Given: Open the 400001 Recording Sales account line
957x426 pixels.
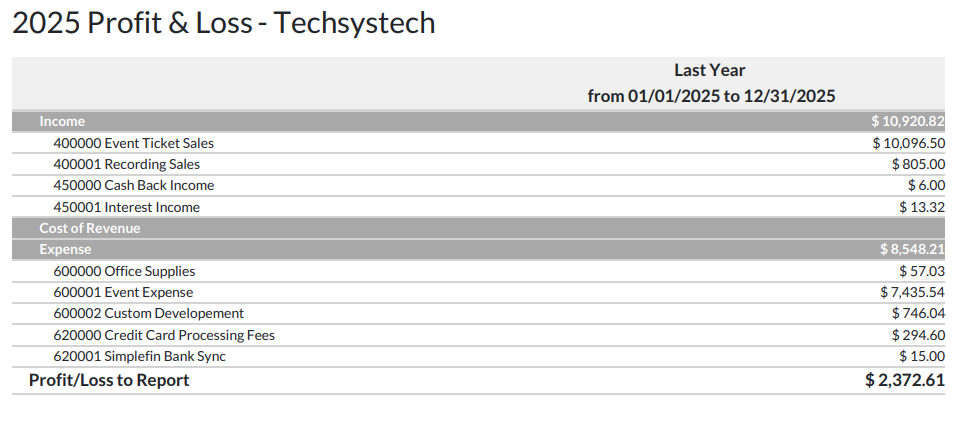Looking at the screenshot, I should 126,164.
